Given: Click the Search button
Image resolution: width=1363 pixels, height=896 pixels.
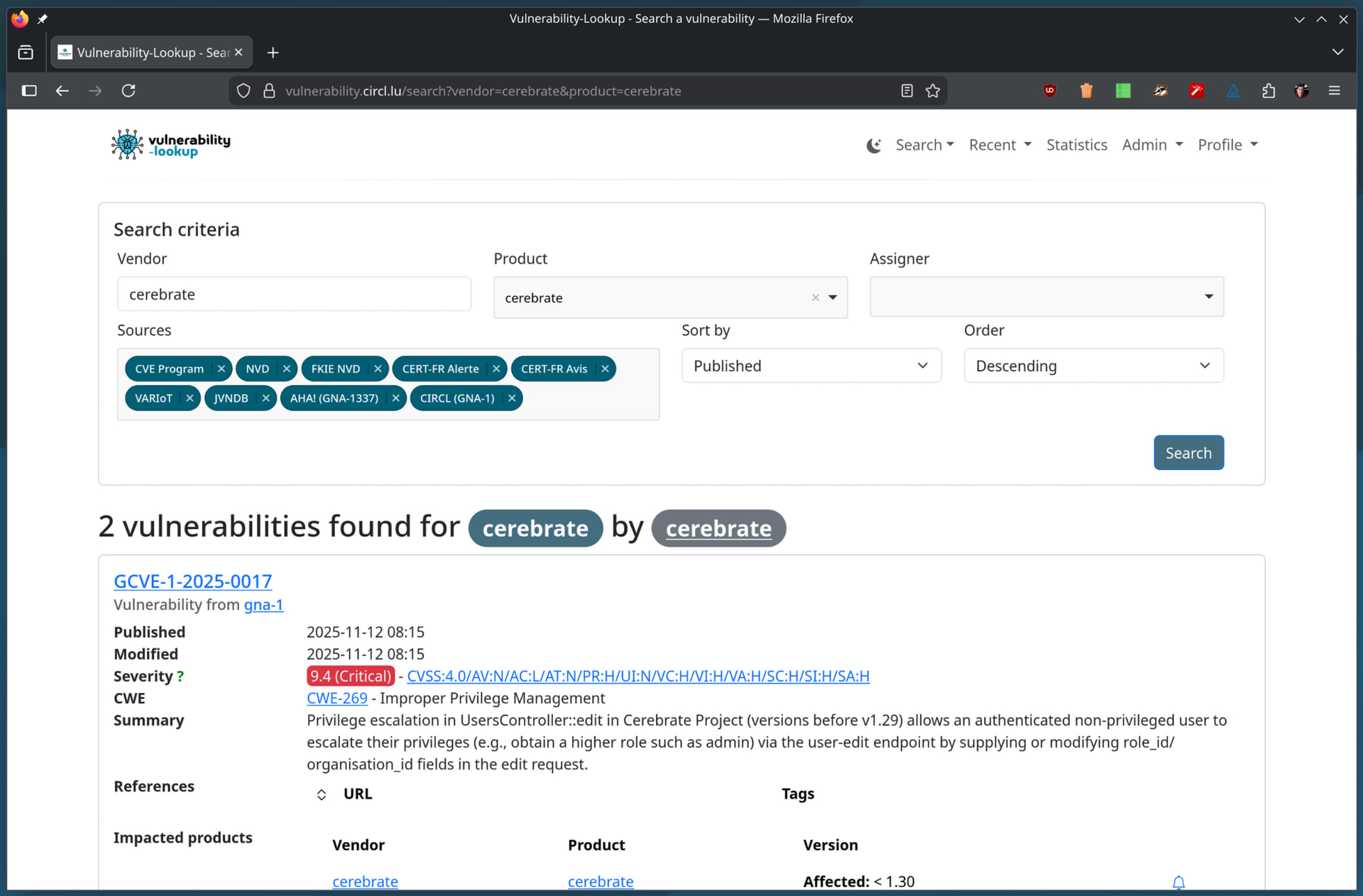Looking at the screenshot, I should coord(1188,453).
